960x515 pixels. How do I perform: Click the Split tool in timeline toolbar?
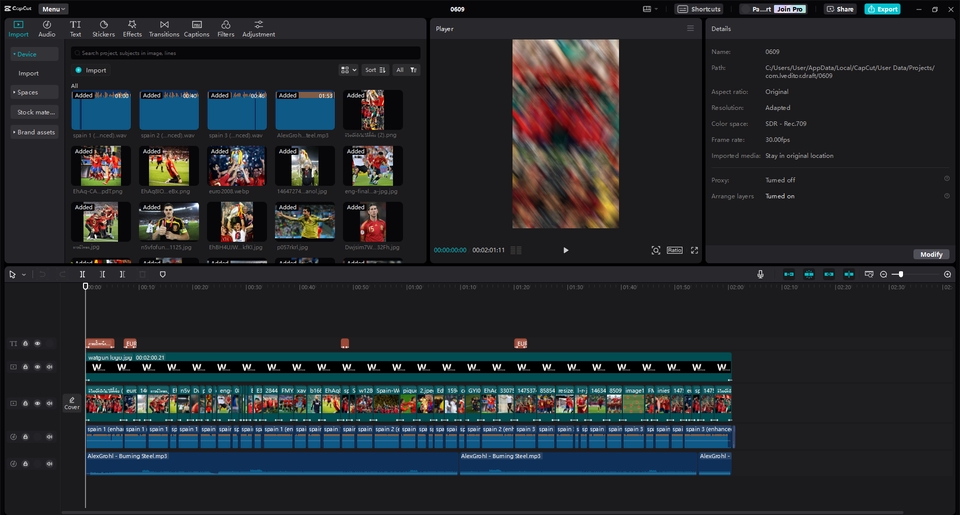tap(83, 274)
